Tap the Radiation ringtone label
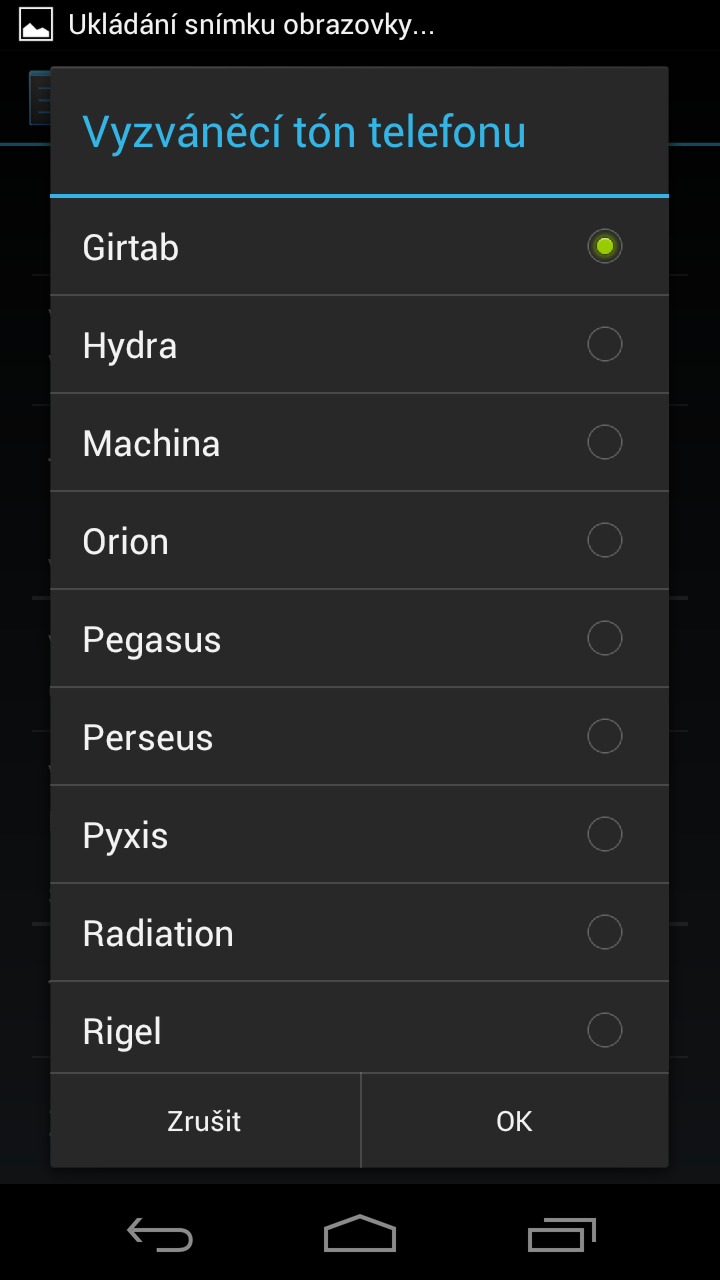Screen dimensions: 720x1280 158,934
